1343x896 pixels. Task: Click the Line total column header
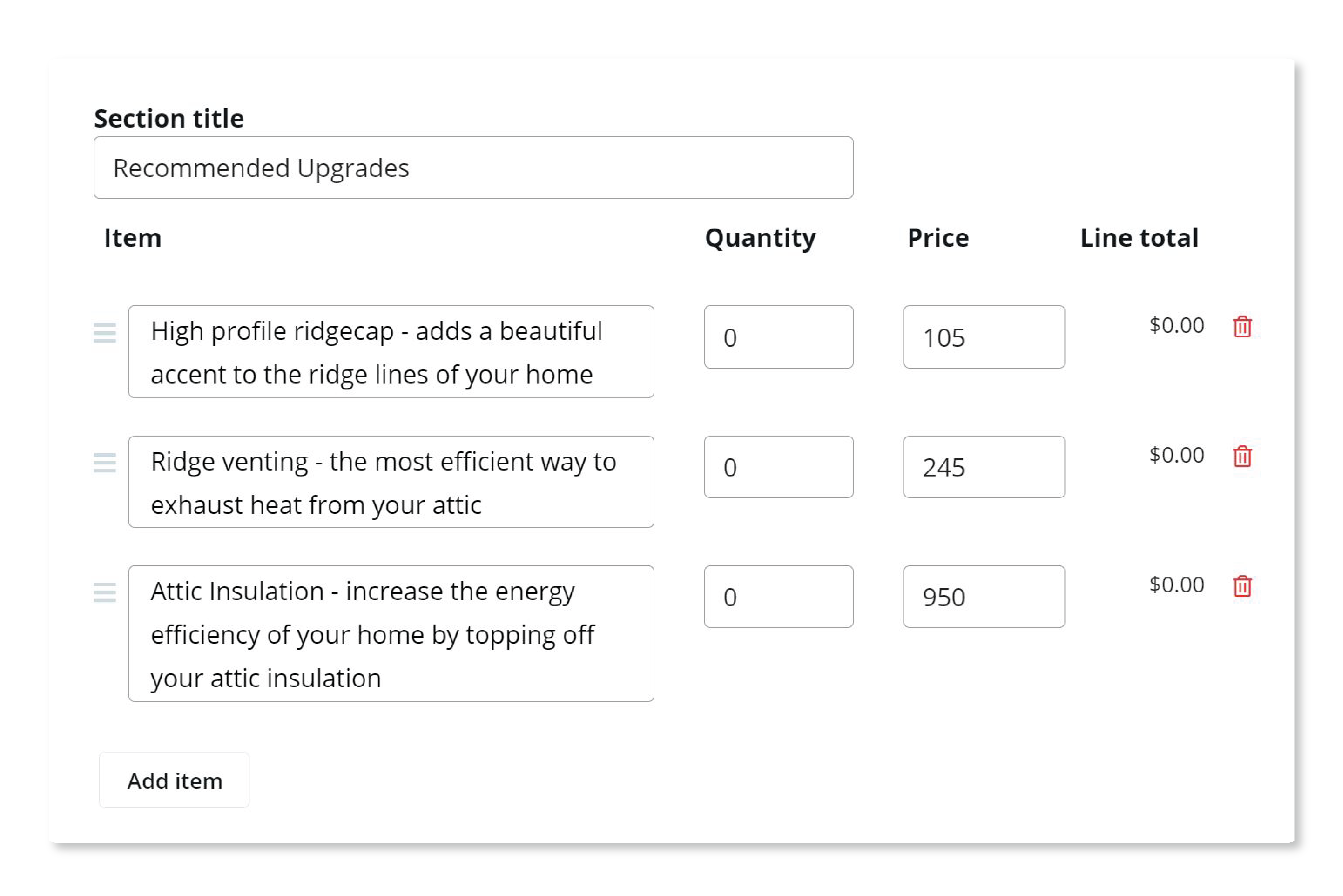click(x=1139, y=238)
